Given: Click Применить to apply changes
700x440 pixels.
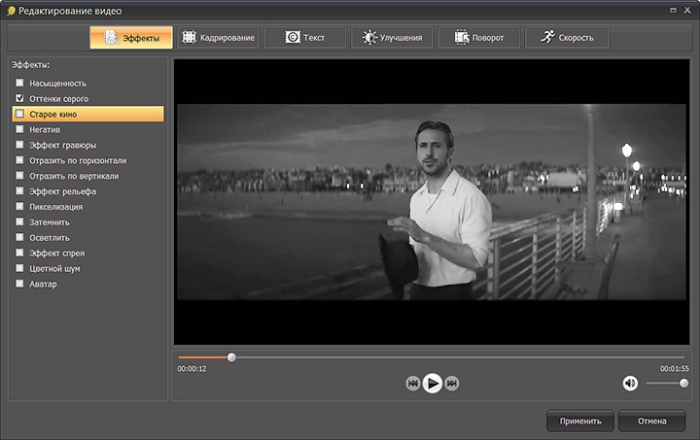Looking at the screenshot, I should (580, 421).
